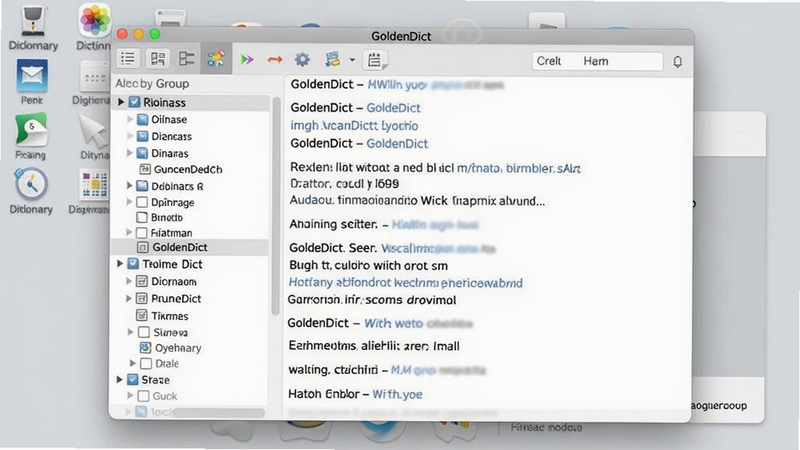Click the Oilnase folder icon
This screenshot has height=450, width=800.
pyautogui.click(x=143, y=119)
